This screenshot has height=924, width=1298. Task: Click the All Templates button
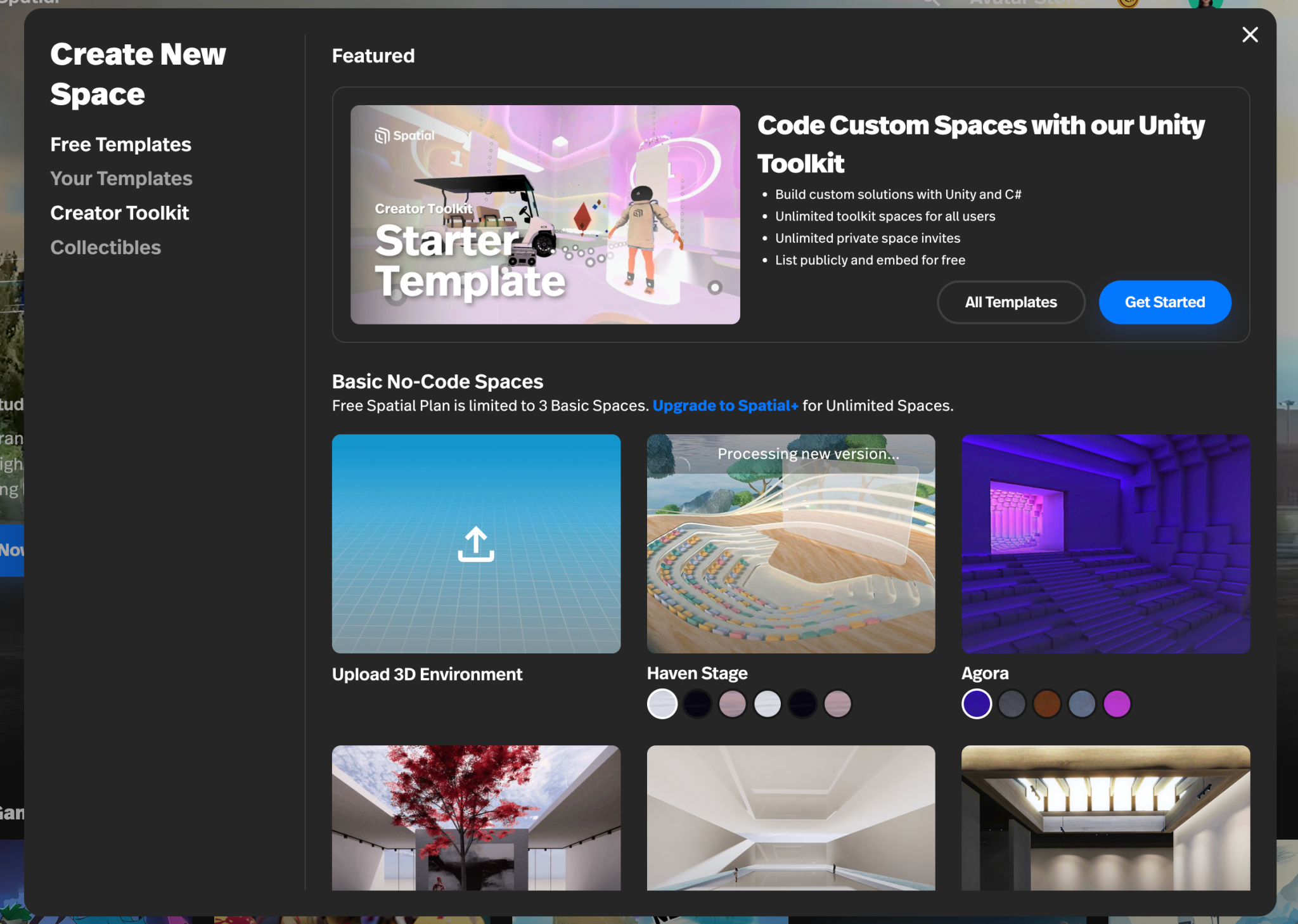(x=1010, y=302)
